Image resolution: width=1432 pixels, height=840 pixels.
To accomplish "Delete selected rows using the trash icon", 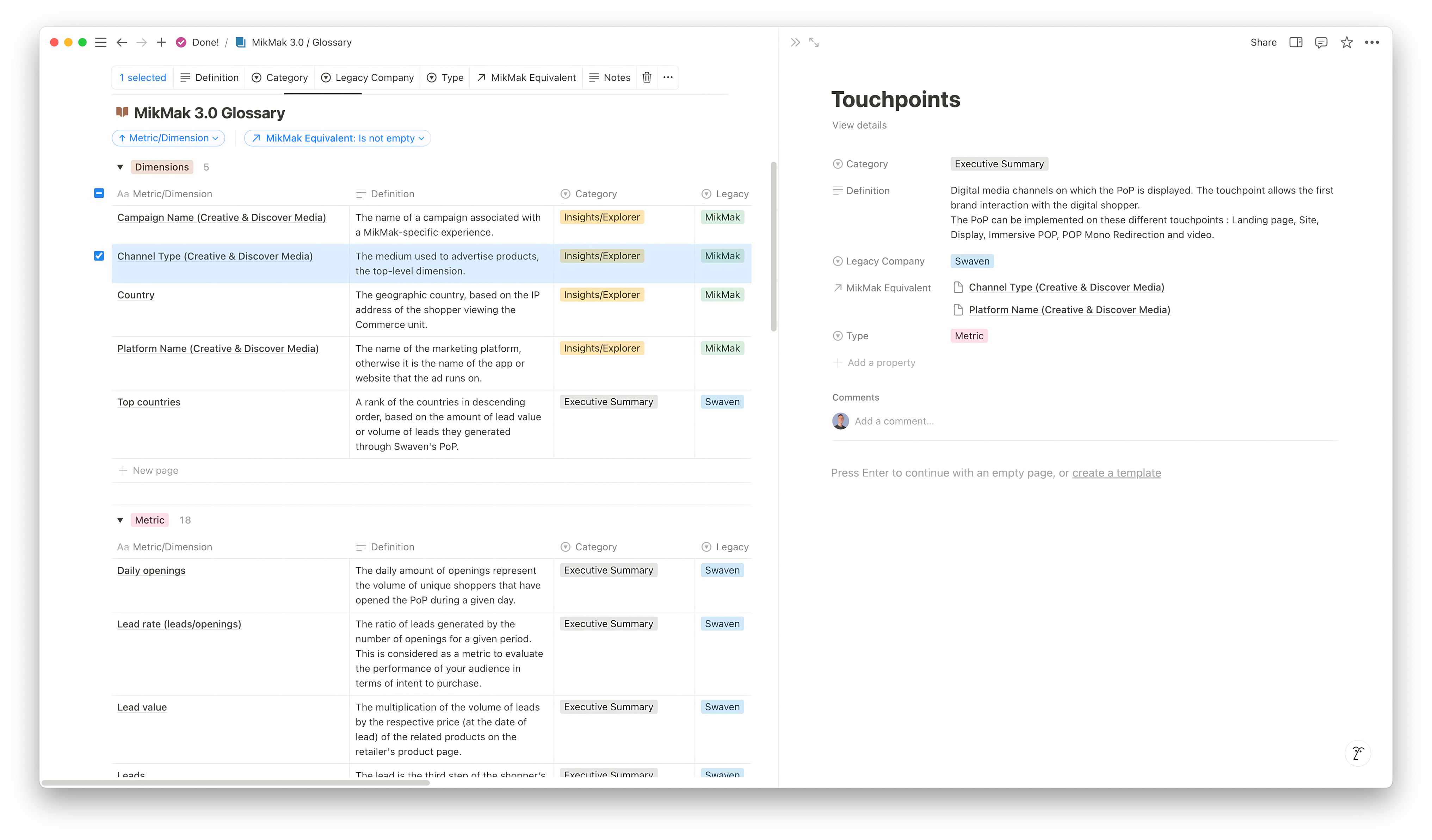I will (647, 77).
